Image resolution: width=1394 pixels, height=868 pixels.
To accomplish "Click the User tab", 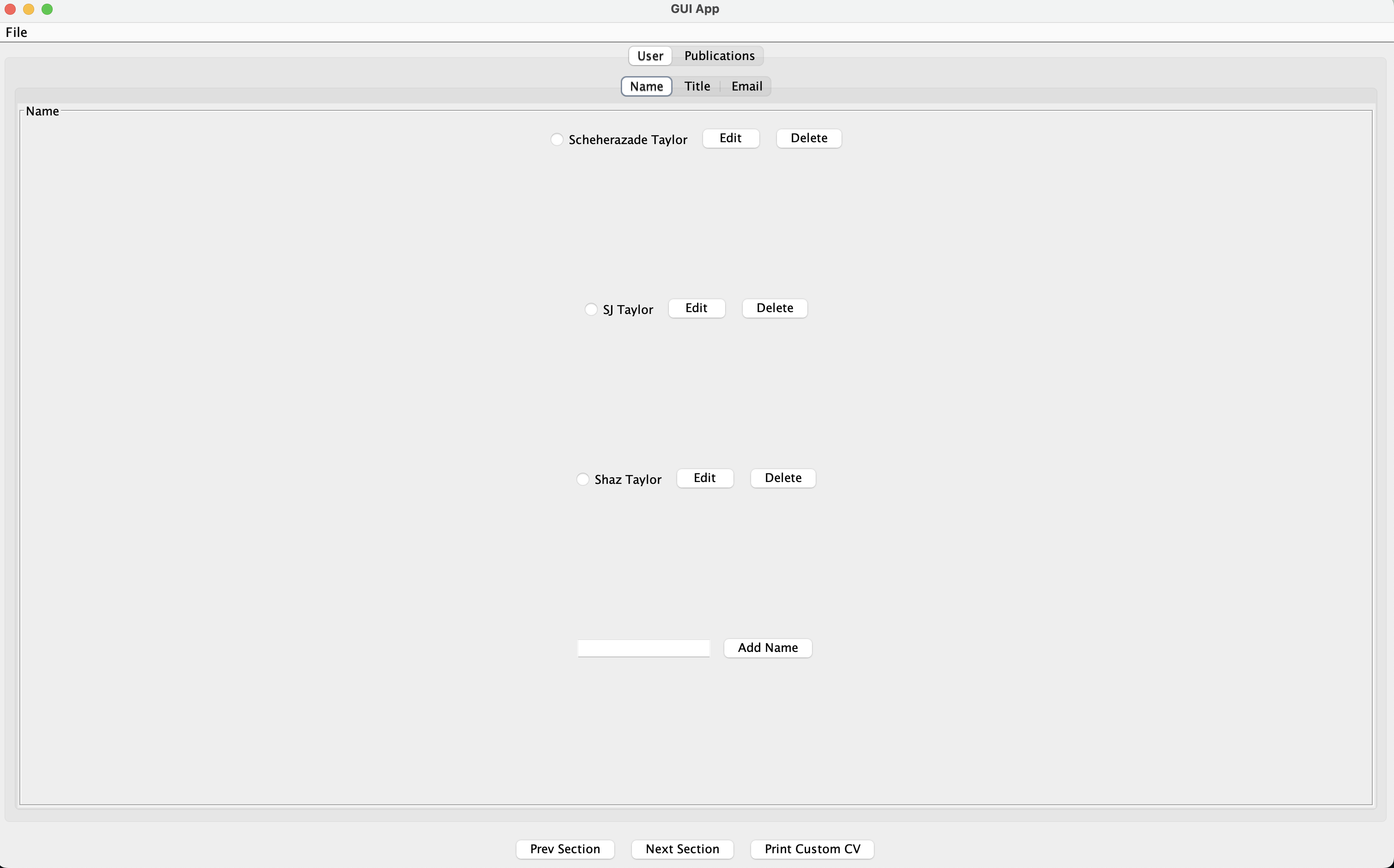I will click(x=650, y=55).
